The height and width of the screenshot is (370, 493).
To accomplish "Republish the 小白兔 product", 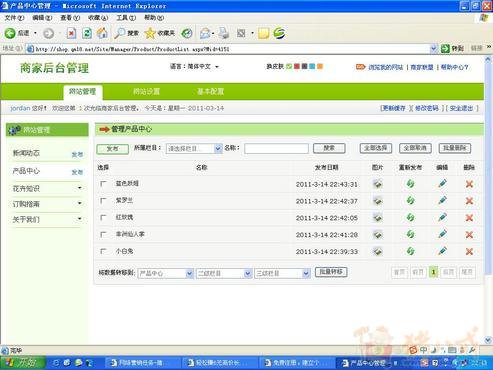I will 410,251.
